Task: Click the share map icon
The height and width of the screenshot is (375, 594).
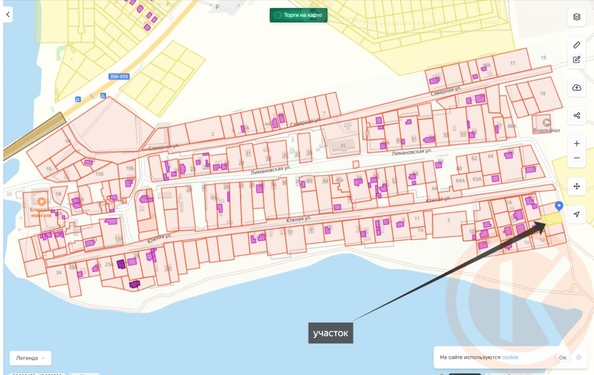Action: 576,116
